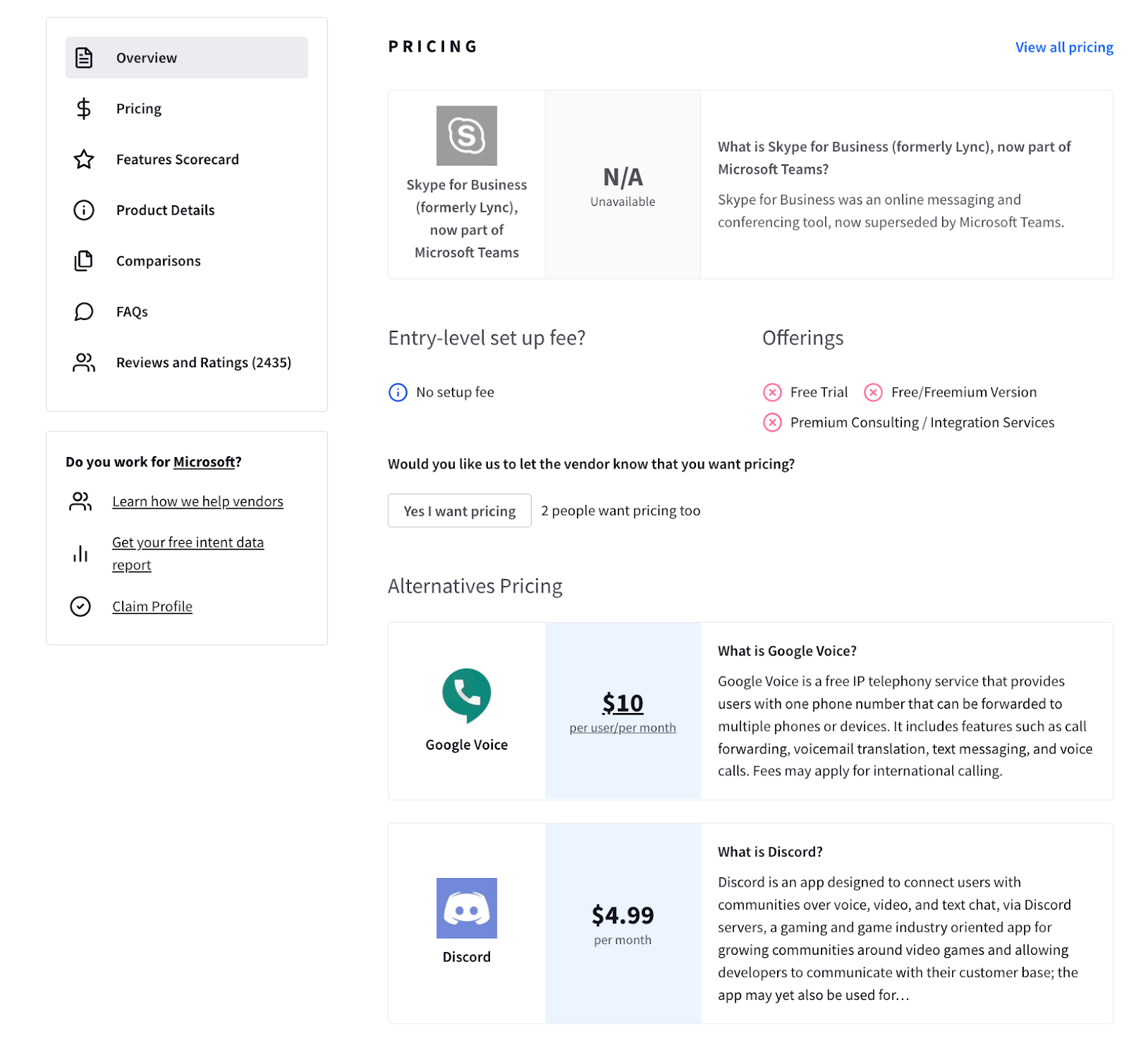
Task: Click the red X icon beside Free/Freemium Version
Action: tap(872, 392)
